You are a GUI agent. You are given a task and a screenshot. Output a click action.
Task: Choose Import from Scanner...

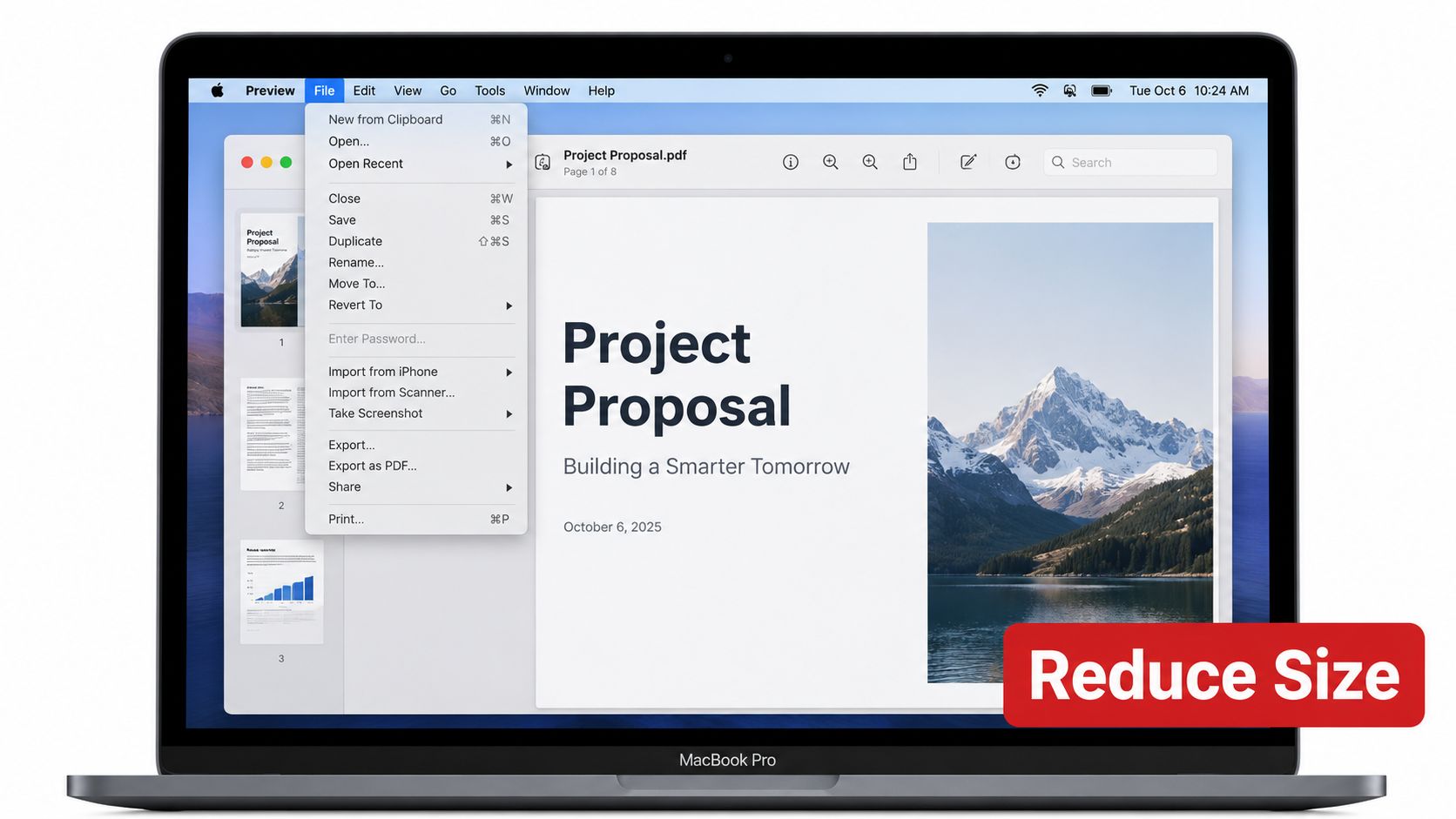coord(416,393)
